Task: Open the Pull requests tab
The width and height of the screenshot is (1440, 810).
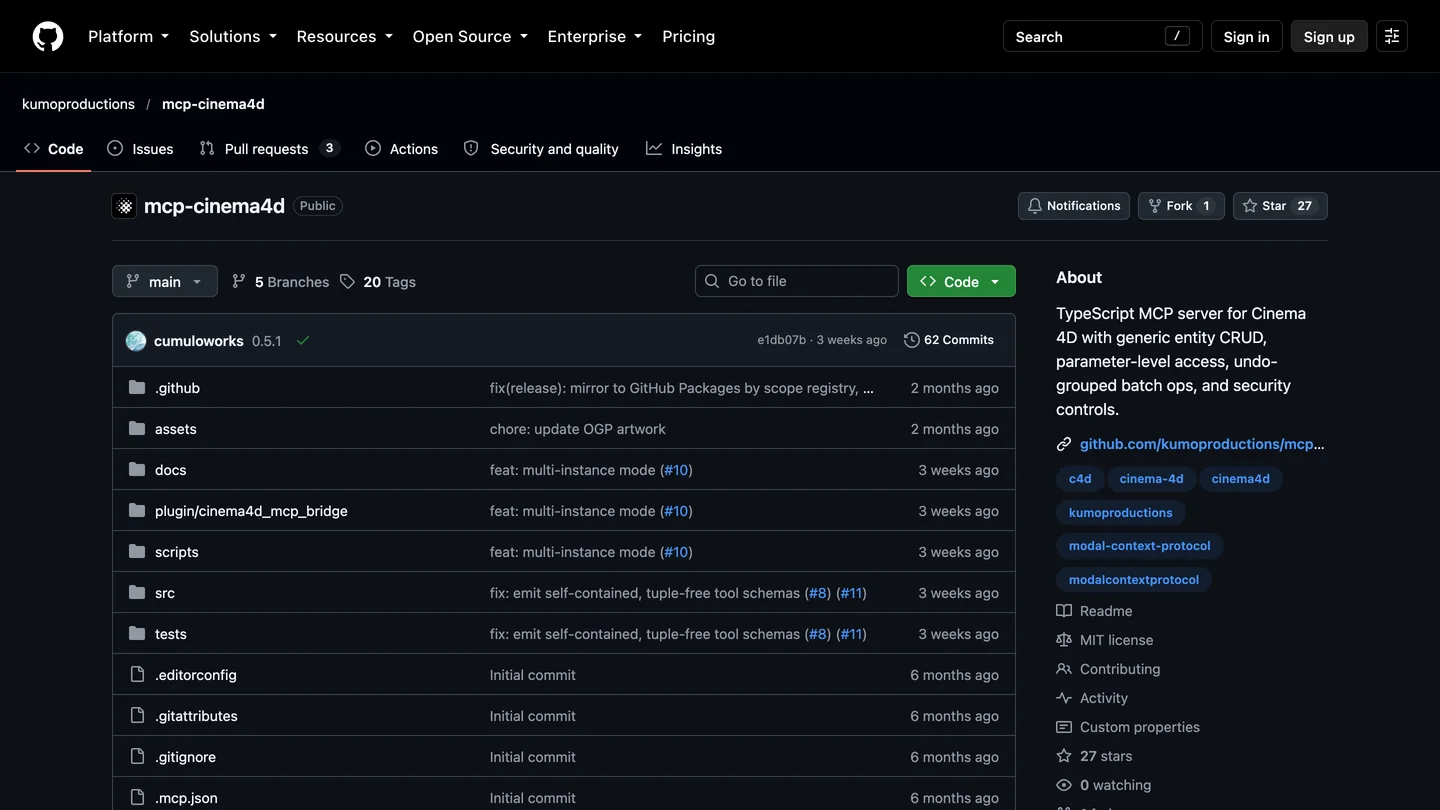Action: [x=270, y=149]
